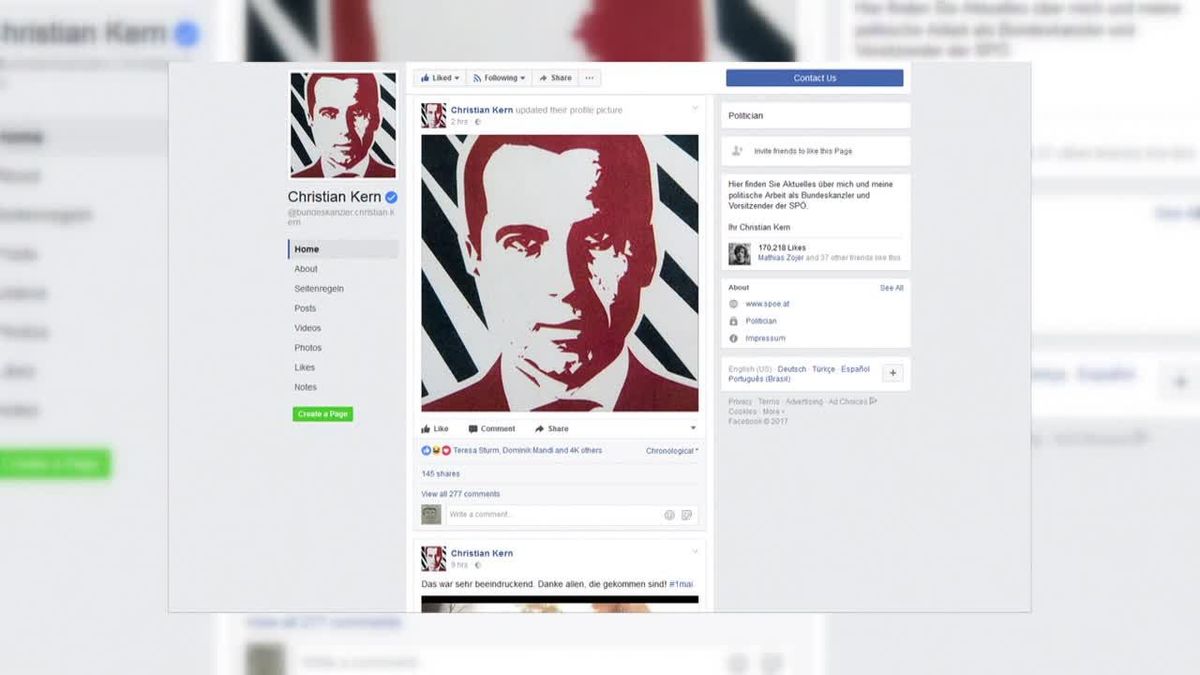Click See All in the About panel
The image size is (1200, 675).
(x=892, y=288)
